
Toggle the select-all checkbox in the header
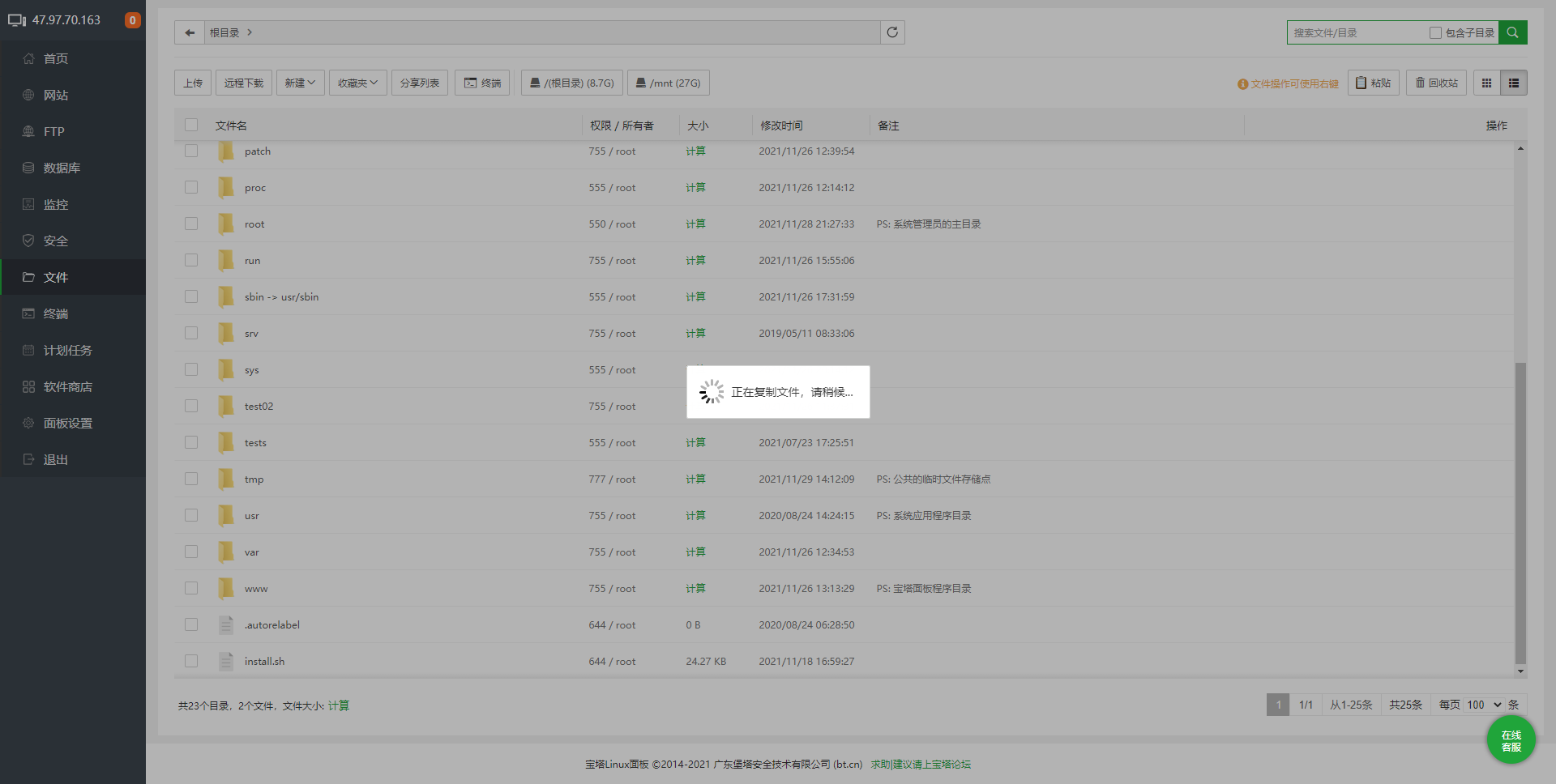[191, 125]
